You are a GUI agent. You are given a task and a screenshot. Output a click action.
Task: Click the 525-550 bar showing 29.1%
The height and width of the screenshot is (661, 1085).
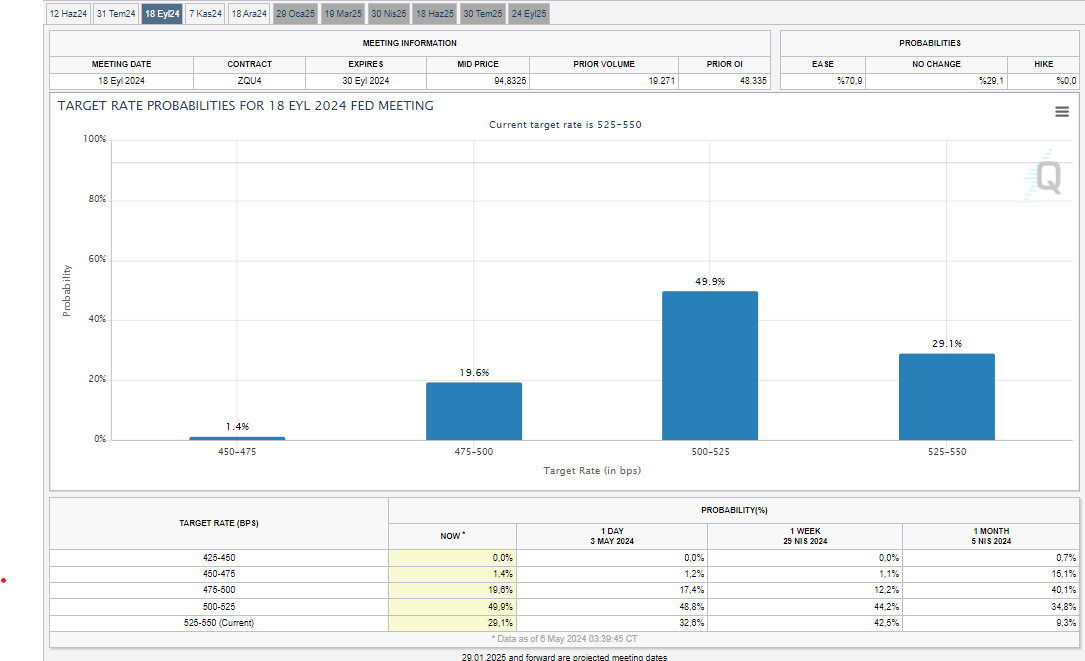(946, 397)
